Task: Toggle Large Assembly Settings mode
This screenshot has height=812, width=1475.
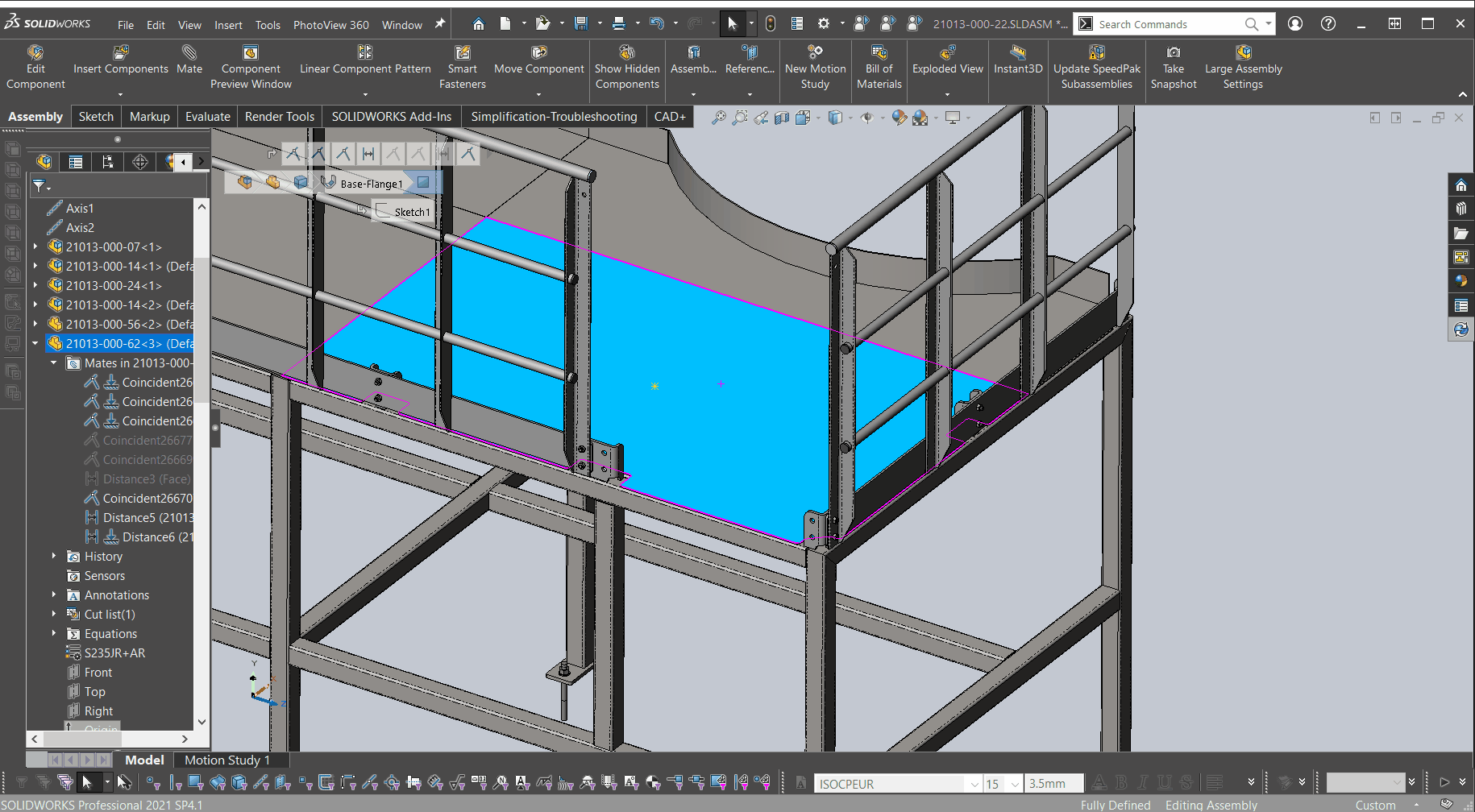Action: click(1242, 68)
